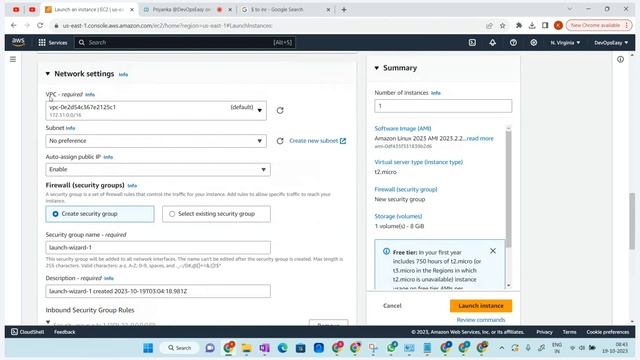Viewport: 640px width, 360px height.
Task: Launch CloudShell from top navigation icon
Action: pos(472,42)
